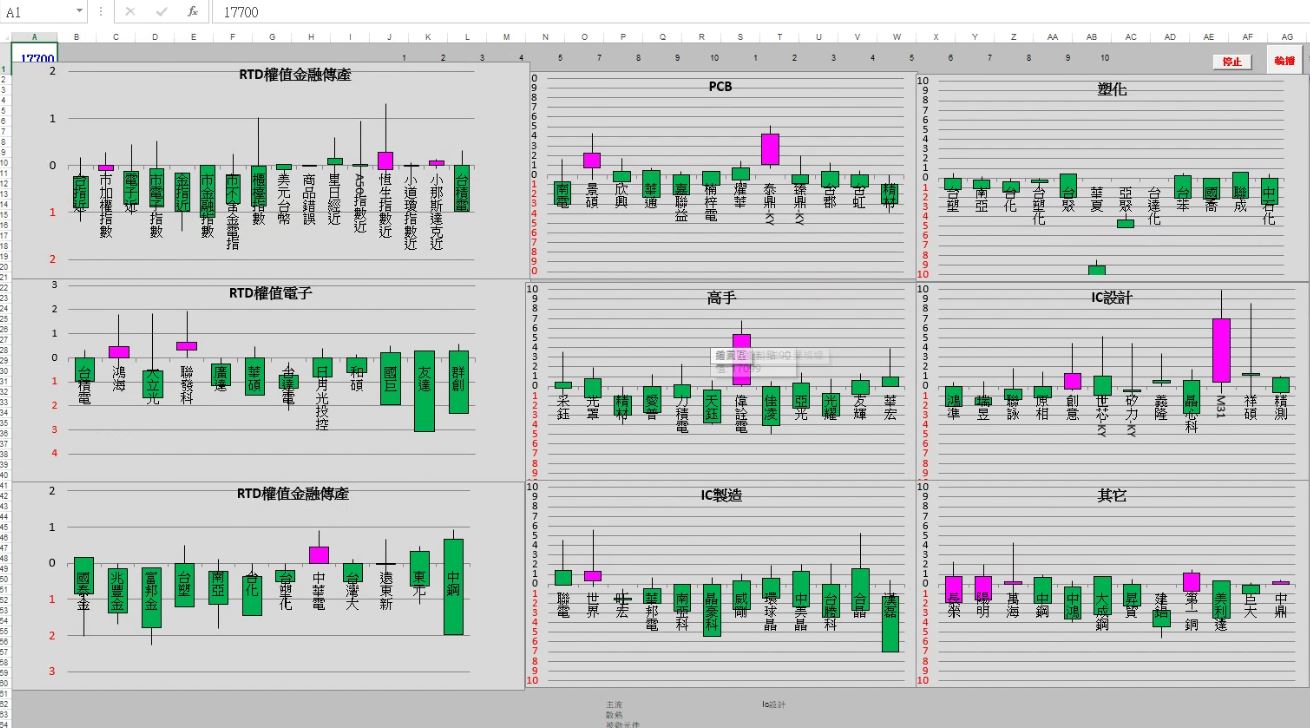The width and height of the screenshot is (1310, 728).
Task: Click the green 亞聚 candlestick in 塑化 chart
Action: point(1126,224)
